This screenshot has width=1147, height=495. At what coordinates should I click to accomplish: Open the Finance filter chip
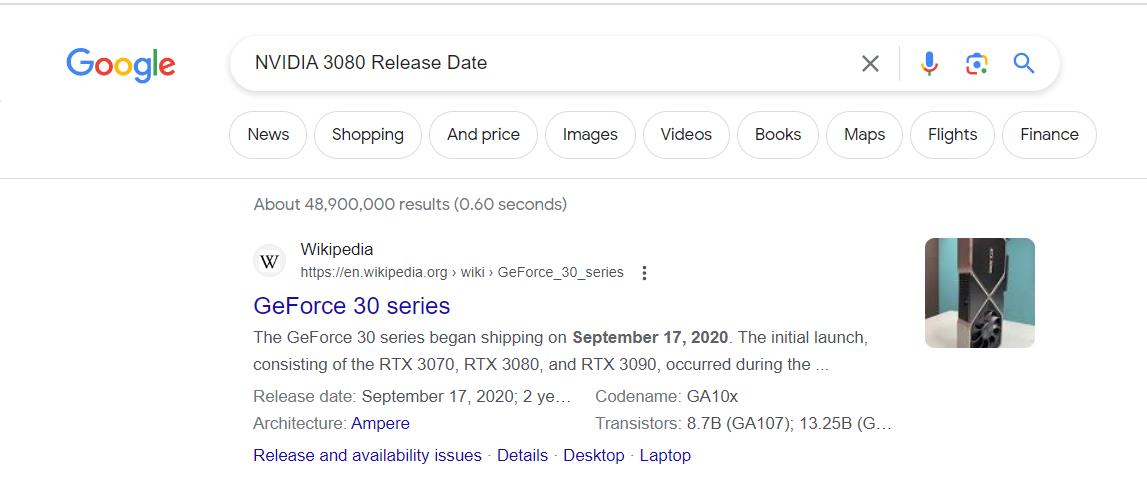click(x=1049, y=135)
